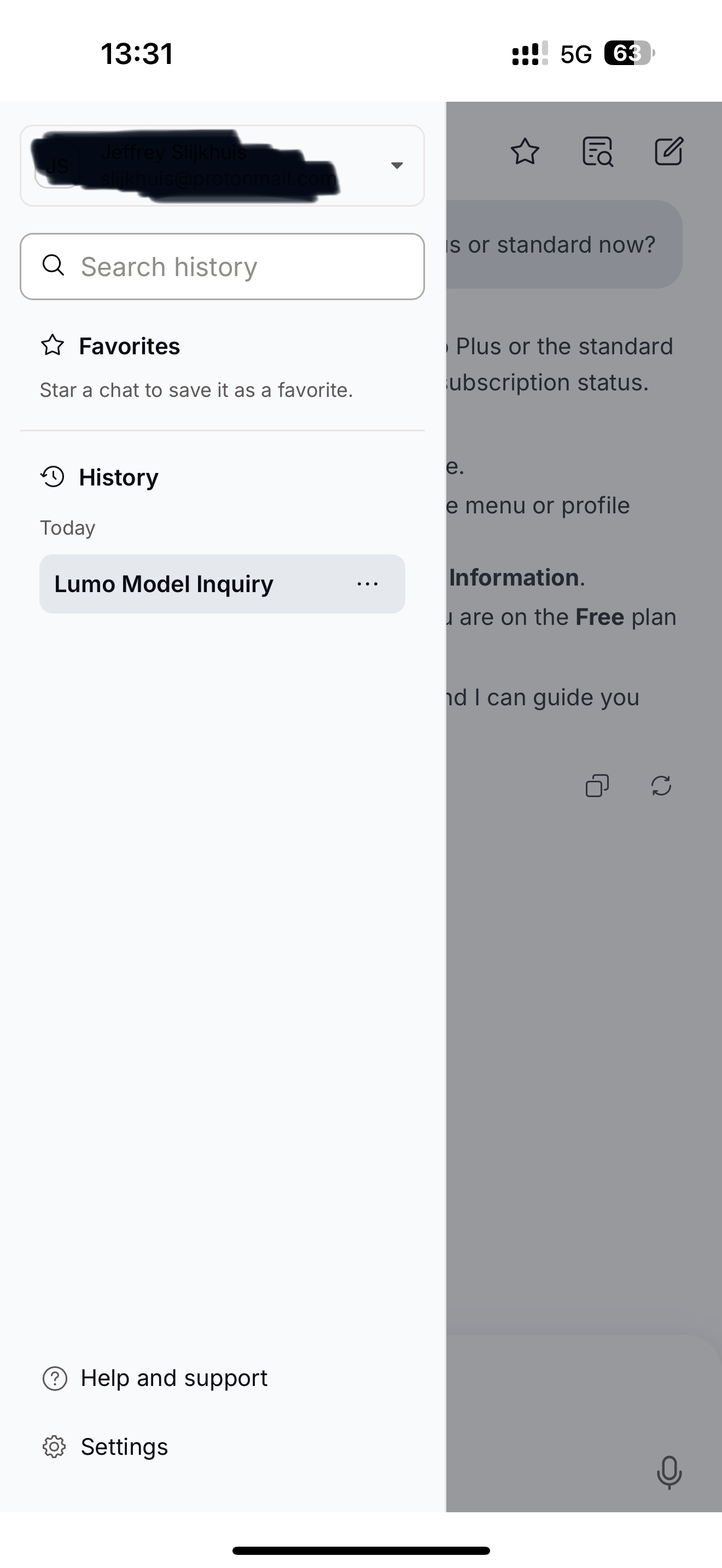Open Help and support
Screen dimensions: 722x1568
(x=174, y=1379)
